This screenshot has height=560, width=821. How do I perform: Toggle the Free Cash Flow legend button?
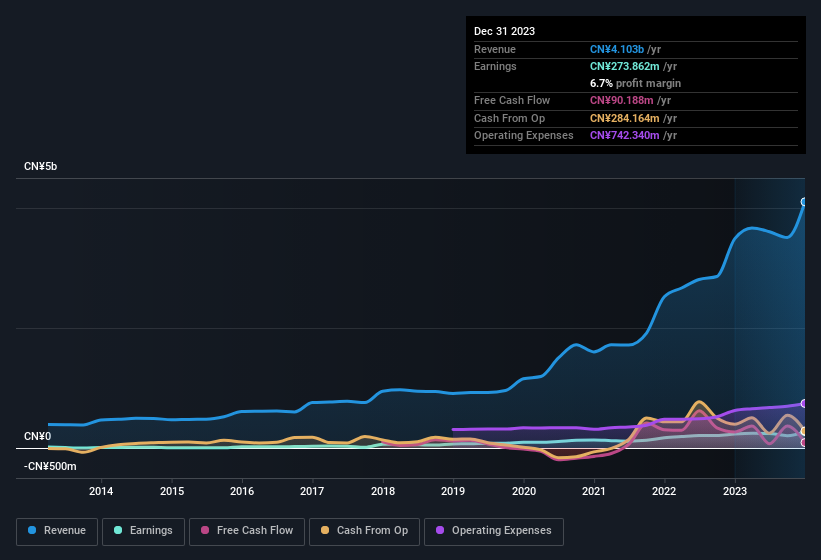click(247, 531)
